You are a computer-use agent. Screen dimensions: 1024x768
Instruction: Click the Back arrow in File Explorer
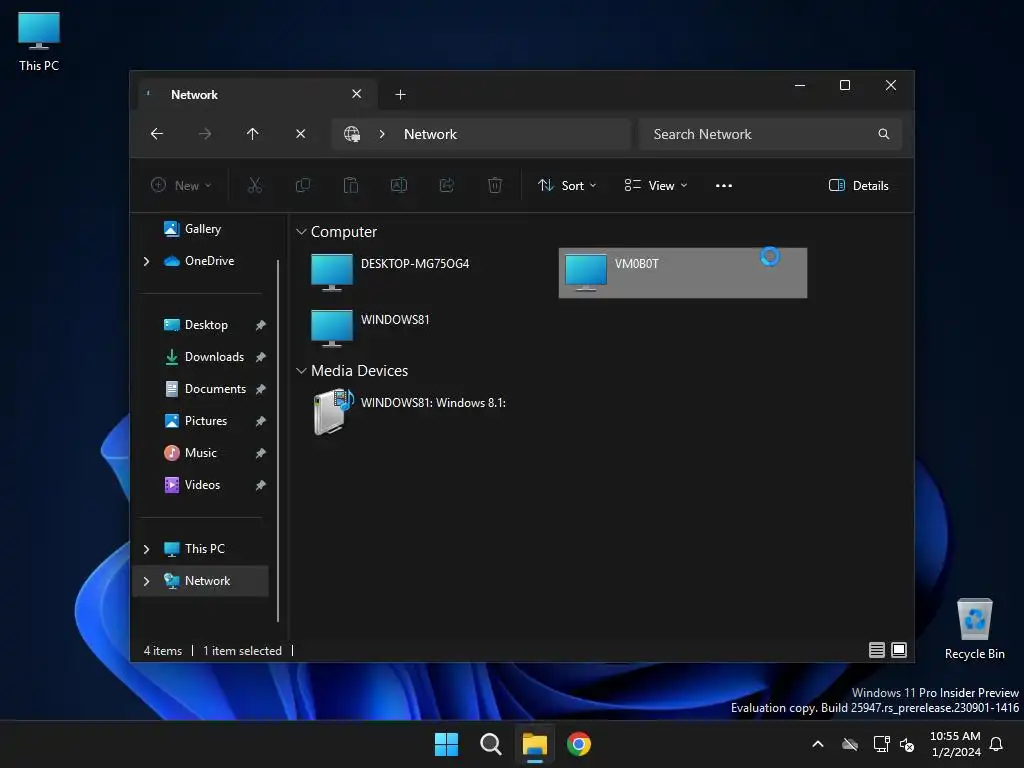(157, 134)
